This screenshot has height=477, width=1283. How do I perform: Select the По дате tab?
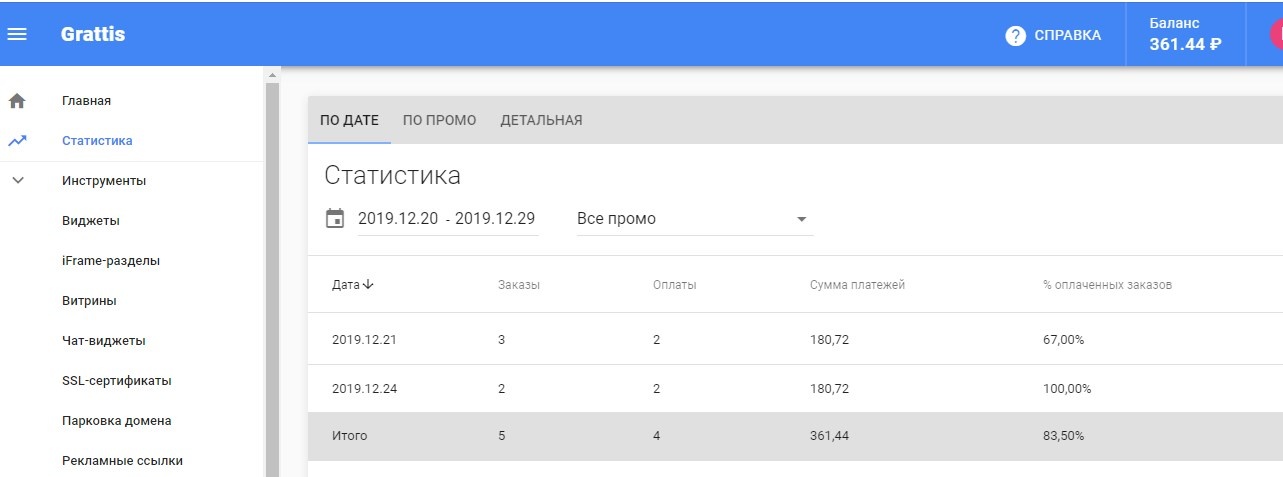point(349,121)
